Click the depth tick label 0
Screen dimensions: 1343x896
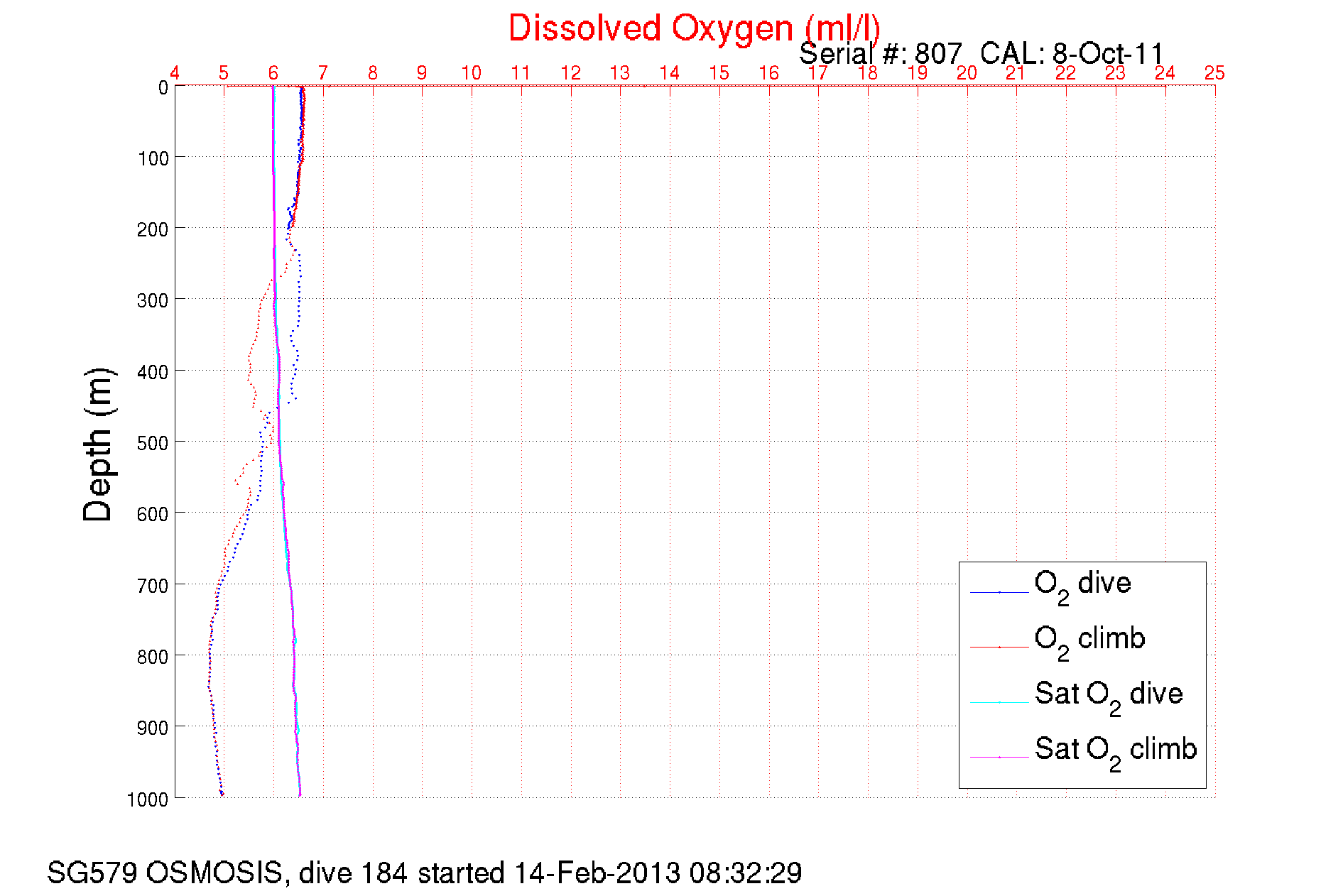coord(163,87)
